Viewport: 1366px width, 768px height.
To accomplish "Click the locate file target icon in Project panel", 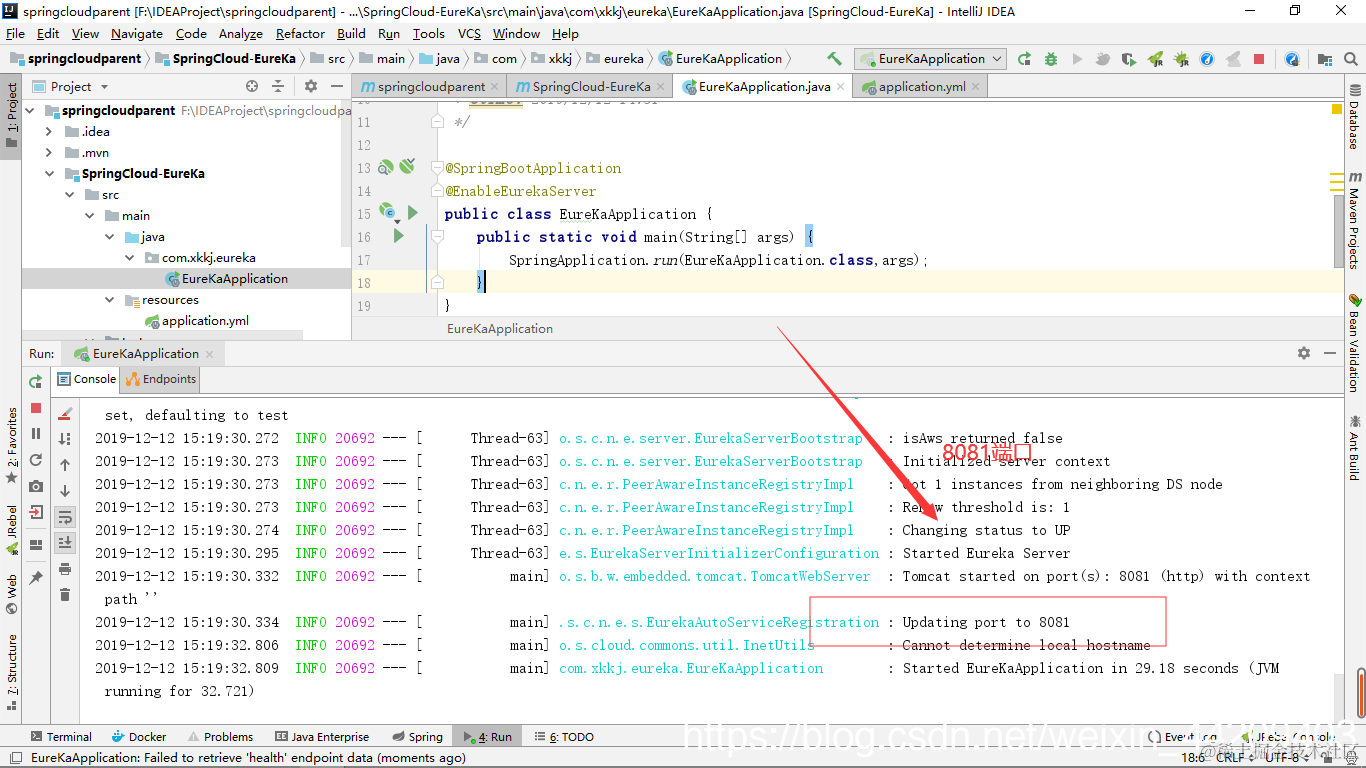I will tap(252, 87).
